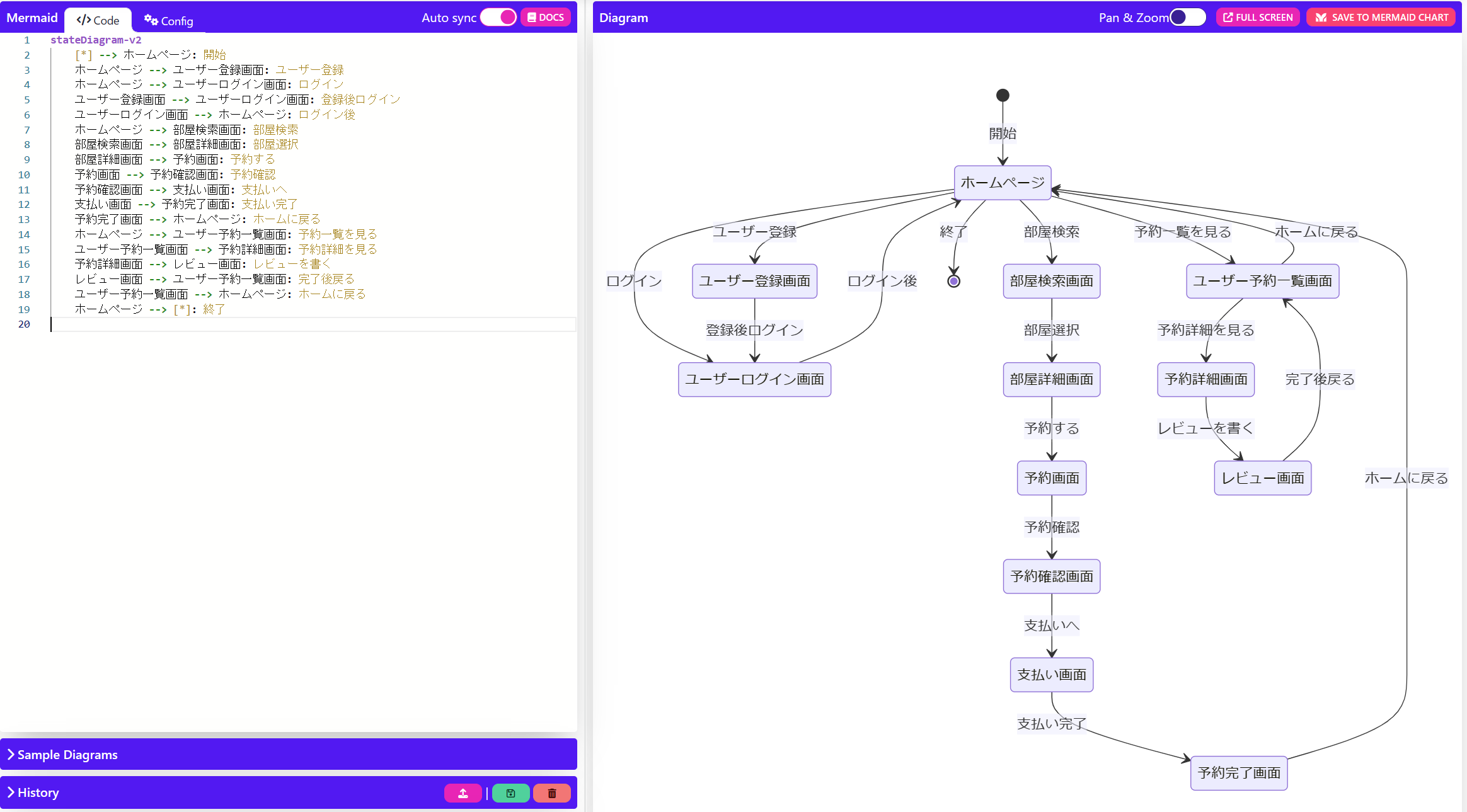Click the Mermaid title link
1467x812 pixels.
click(32, 18)
